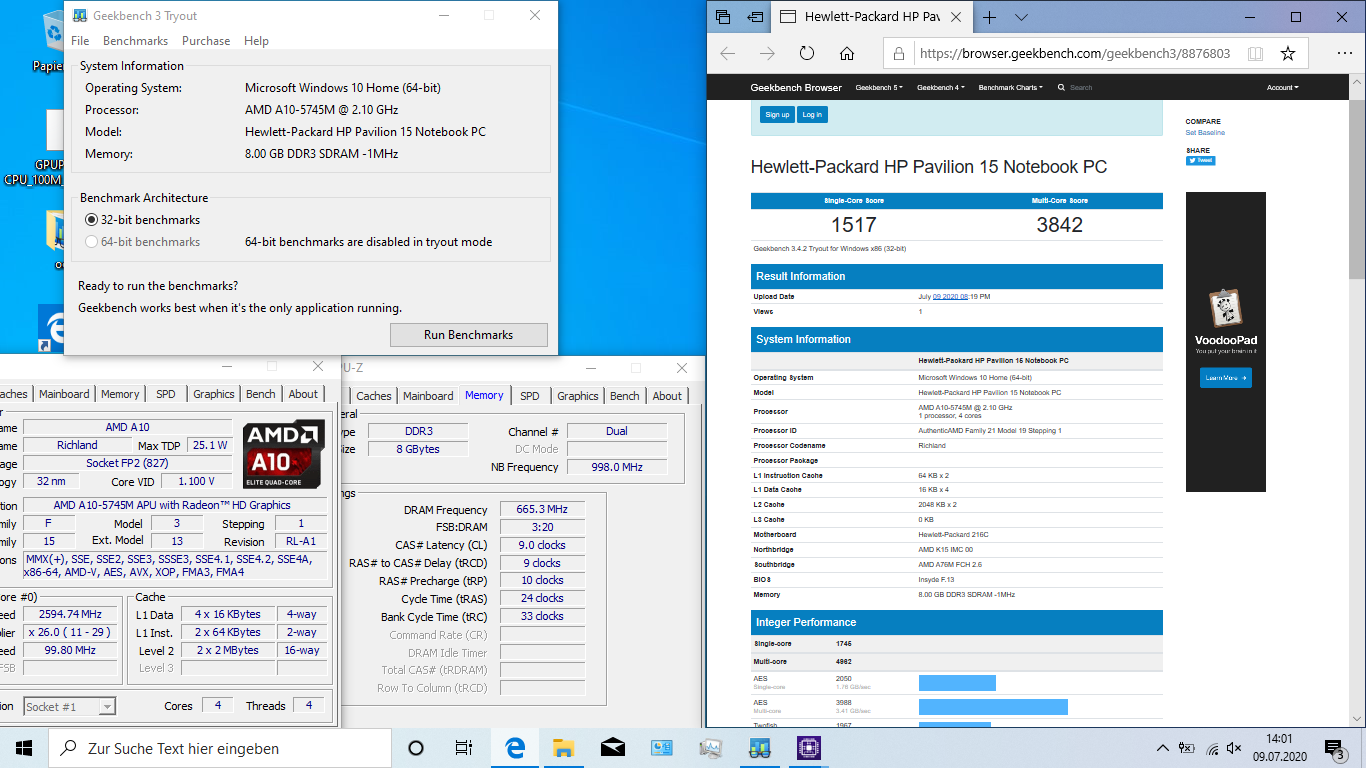
Task: Open Bench tab in CPU-Z window with AMD logo
Action: pos(260,394)
